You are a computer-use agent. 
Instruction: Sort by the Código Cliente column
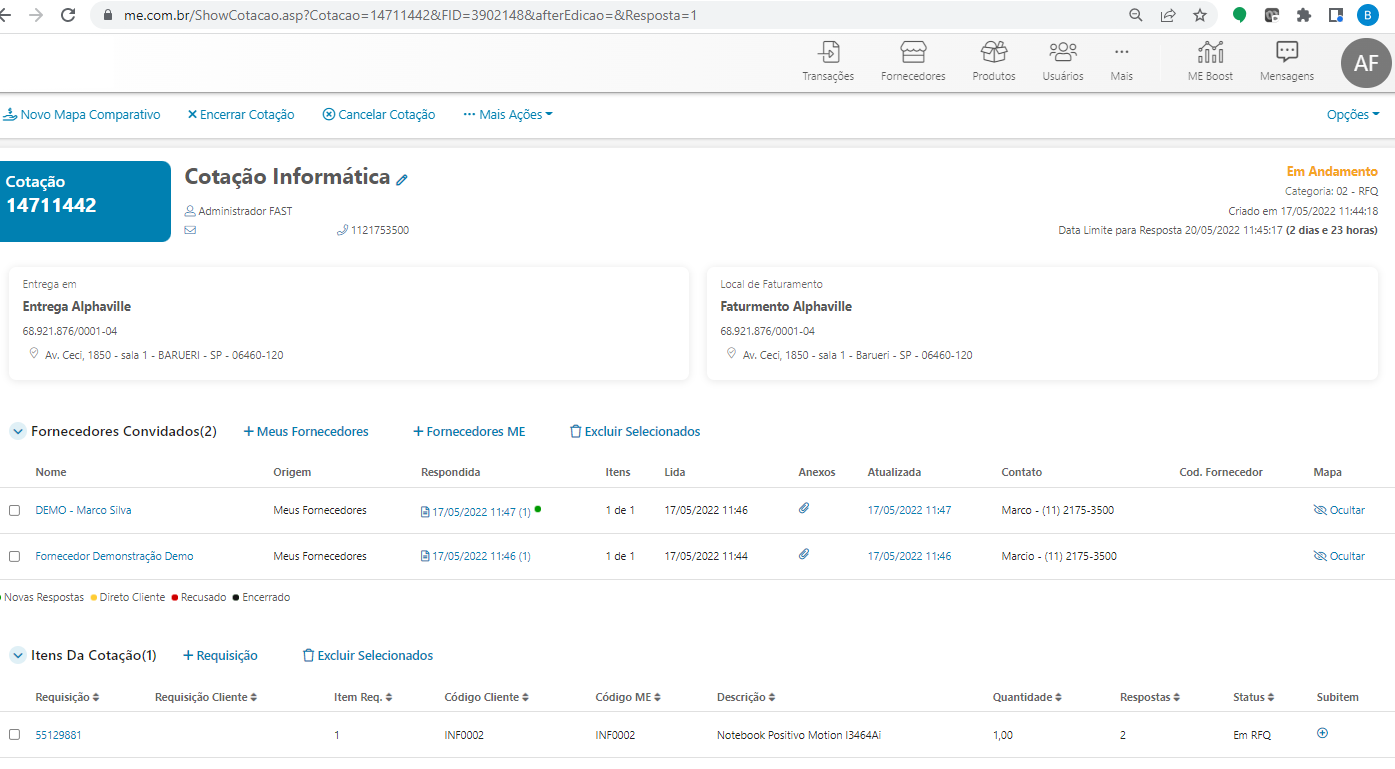[487, 697]
